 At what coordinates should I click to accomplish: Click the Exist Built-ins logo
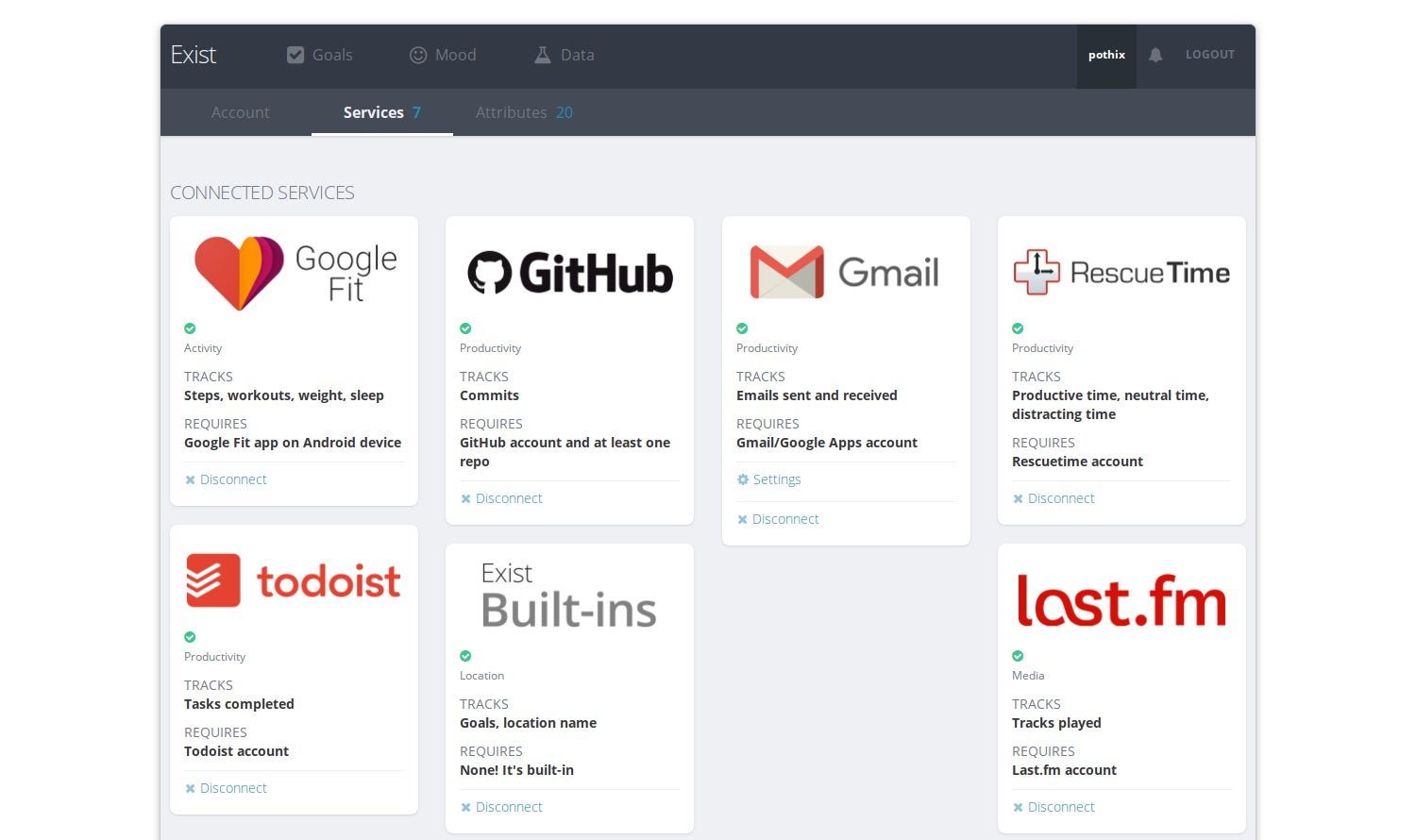[x=568, y=595]
